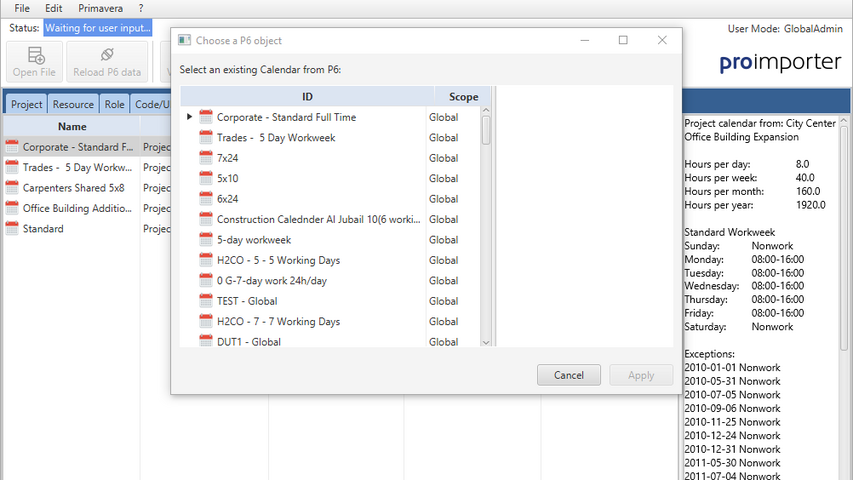
Task: Click the 5-day workweek calendar icon
Action: 207,240
